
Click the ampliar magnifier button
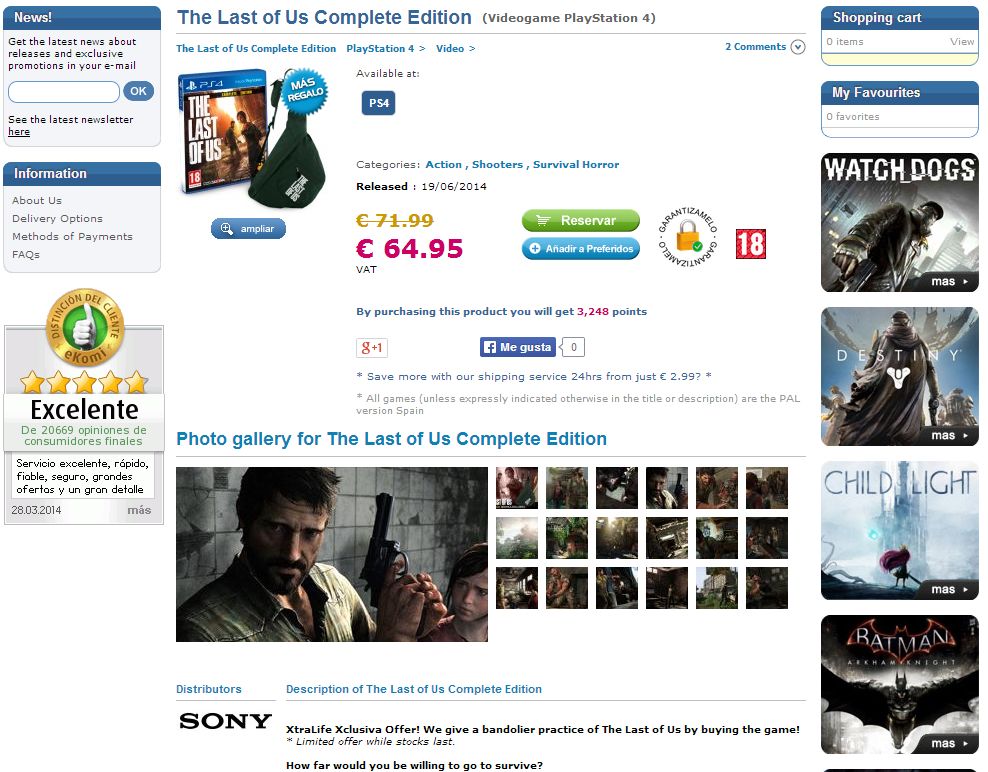tap(248, 229)
